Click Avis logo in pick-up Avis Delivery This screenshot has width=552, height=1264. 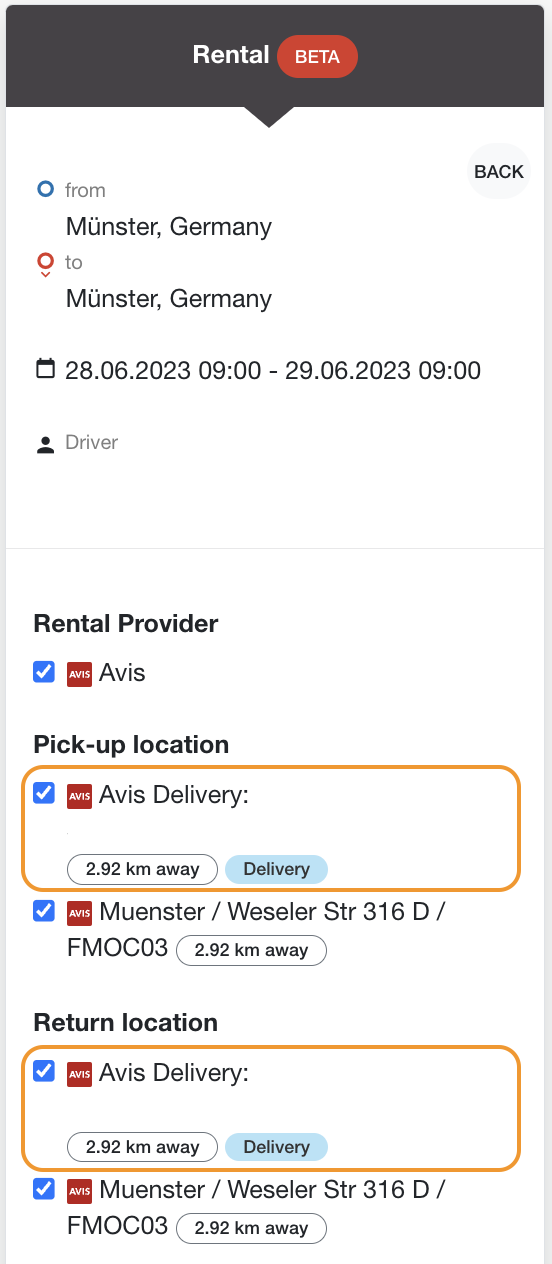79,796
